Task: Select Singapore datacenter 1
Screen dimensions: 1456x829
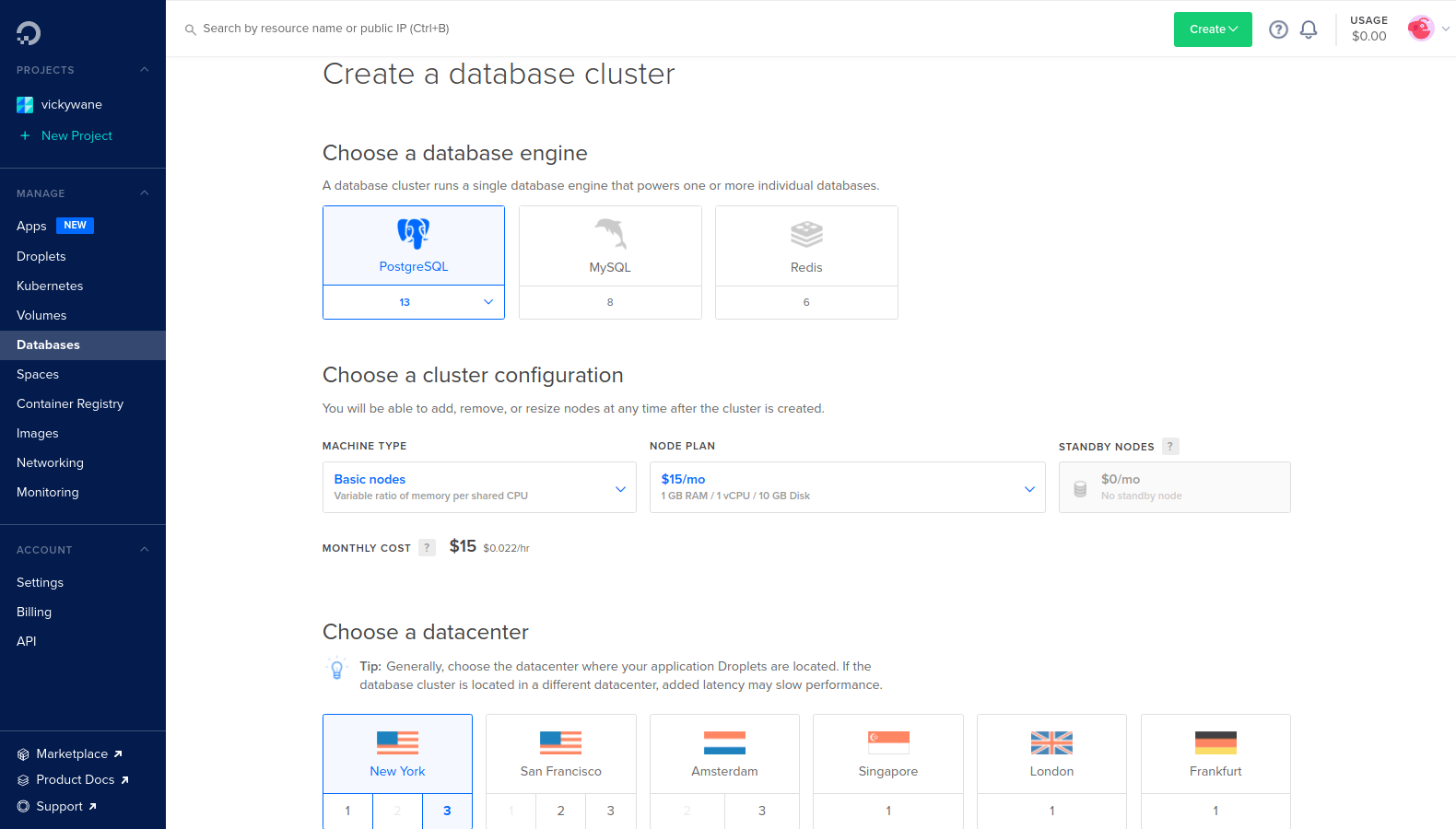Action: coord(888,811)
